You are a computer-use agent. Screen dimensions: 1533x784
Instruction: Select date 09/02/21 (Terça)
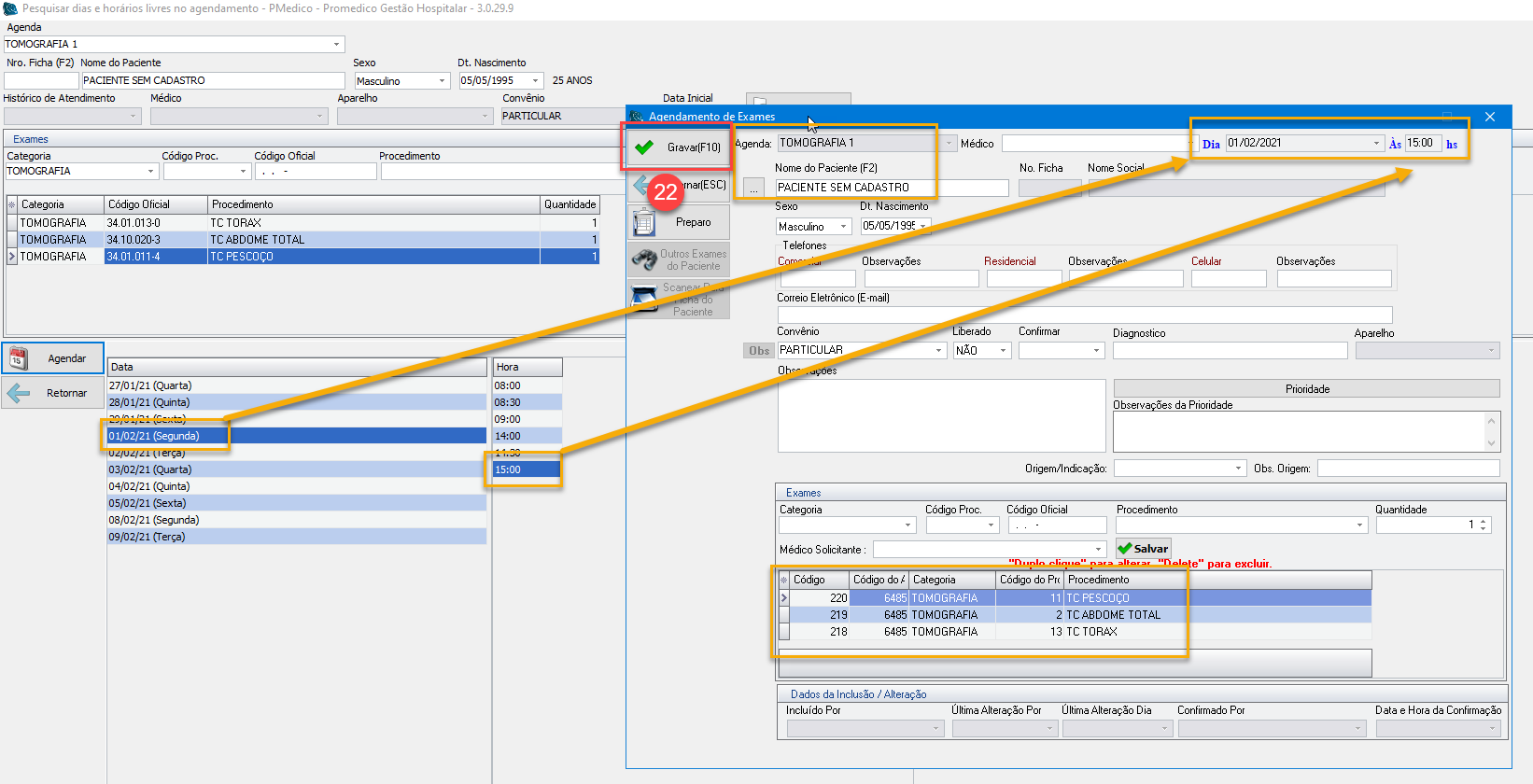[x=297, y=537]
